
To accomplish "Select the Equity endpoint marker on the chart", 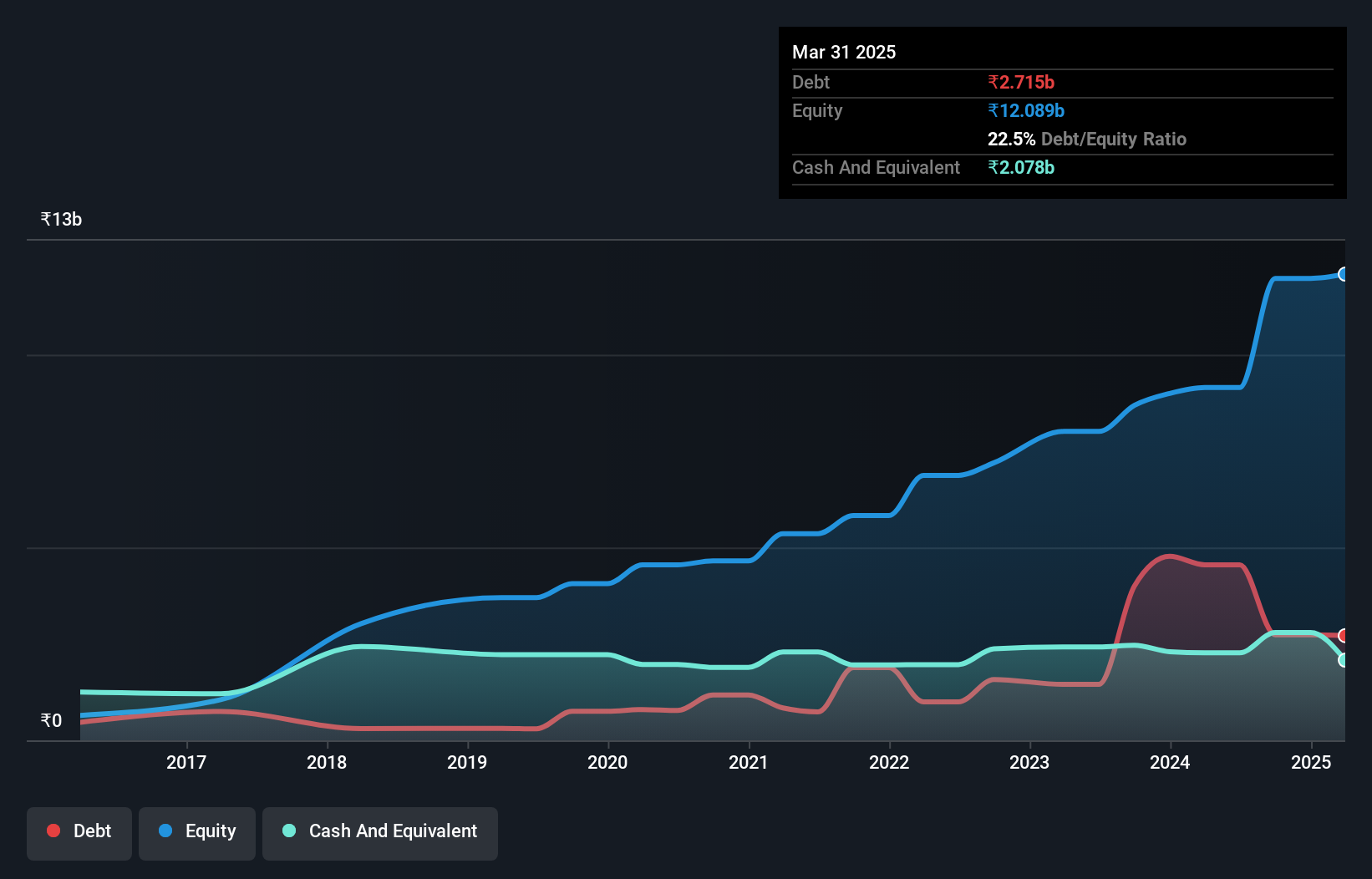I will click(x=1344, y=274).
